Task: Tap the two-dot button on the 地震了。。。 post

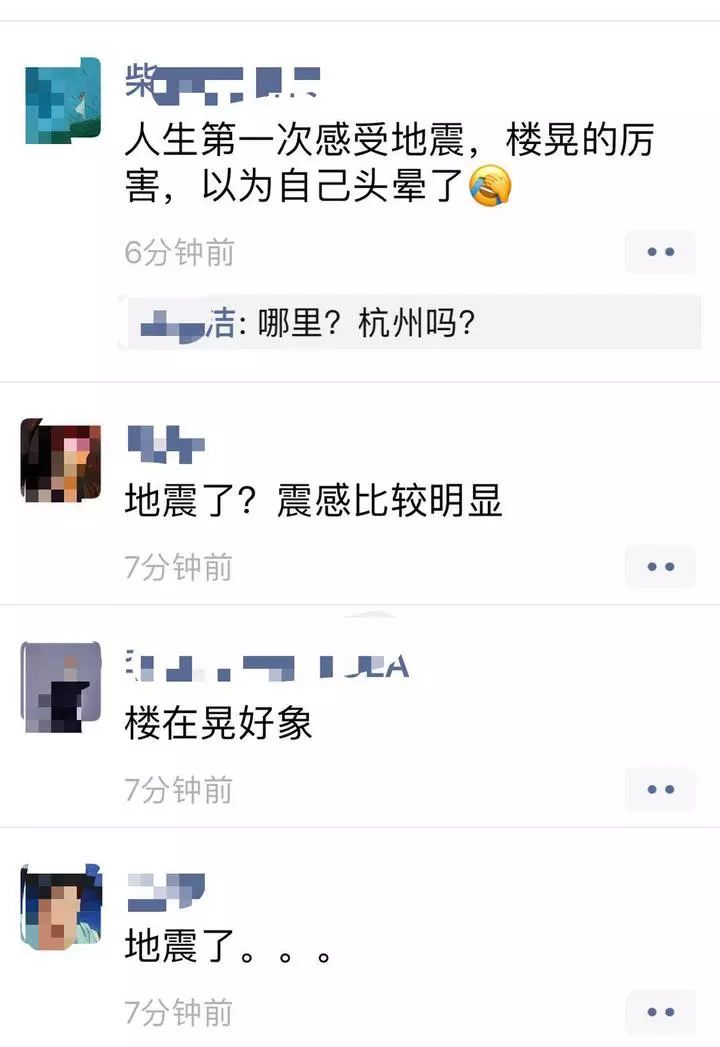Action: pyautogui.click(x=660, y=1012)
